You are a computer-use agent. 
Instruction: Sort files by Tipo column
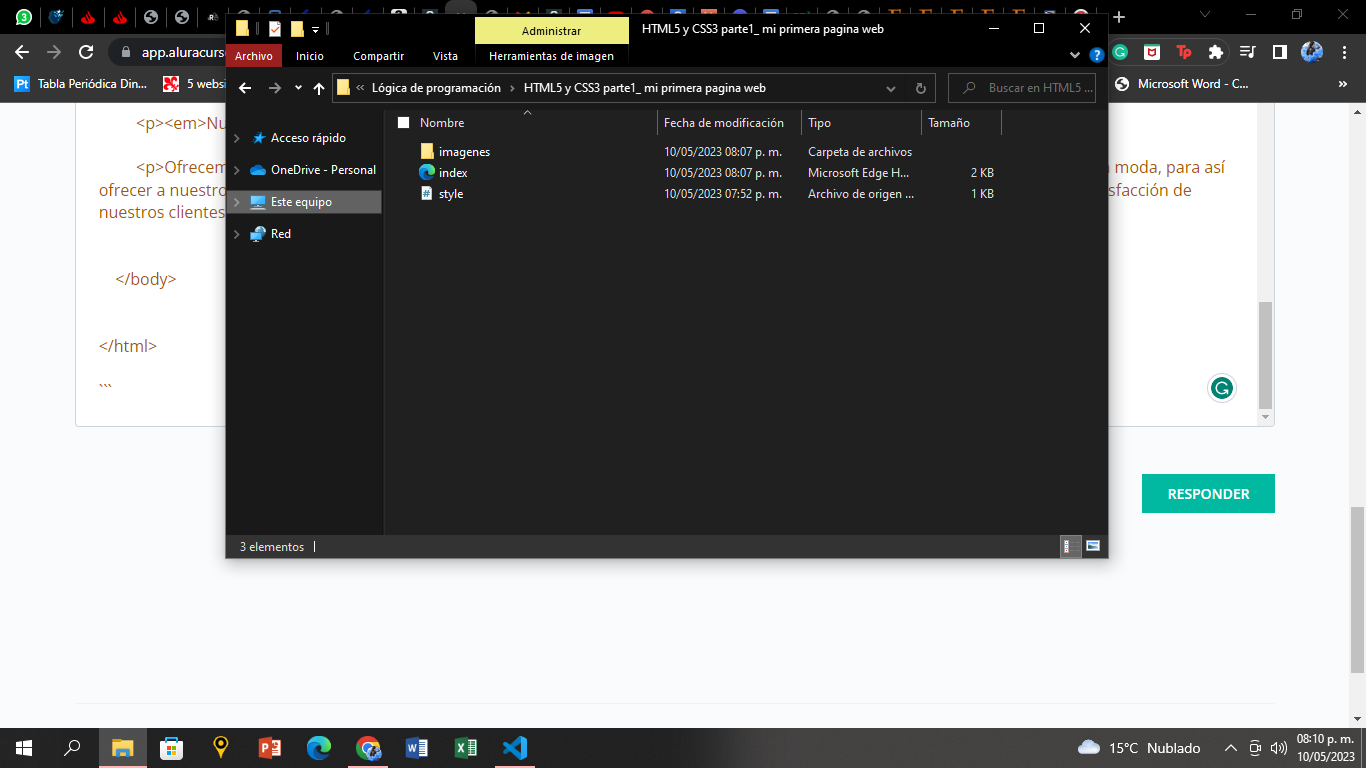coord(861,123)
